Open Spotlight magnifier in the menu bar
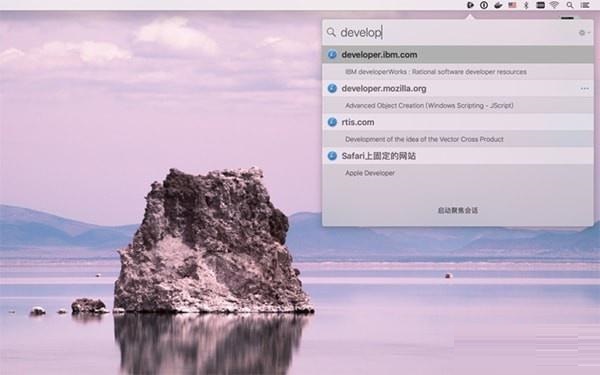This screenshot has height=375, width=600. [570, 5]
